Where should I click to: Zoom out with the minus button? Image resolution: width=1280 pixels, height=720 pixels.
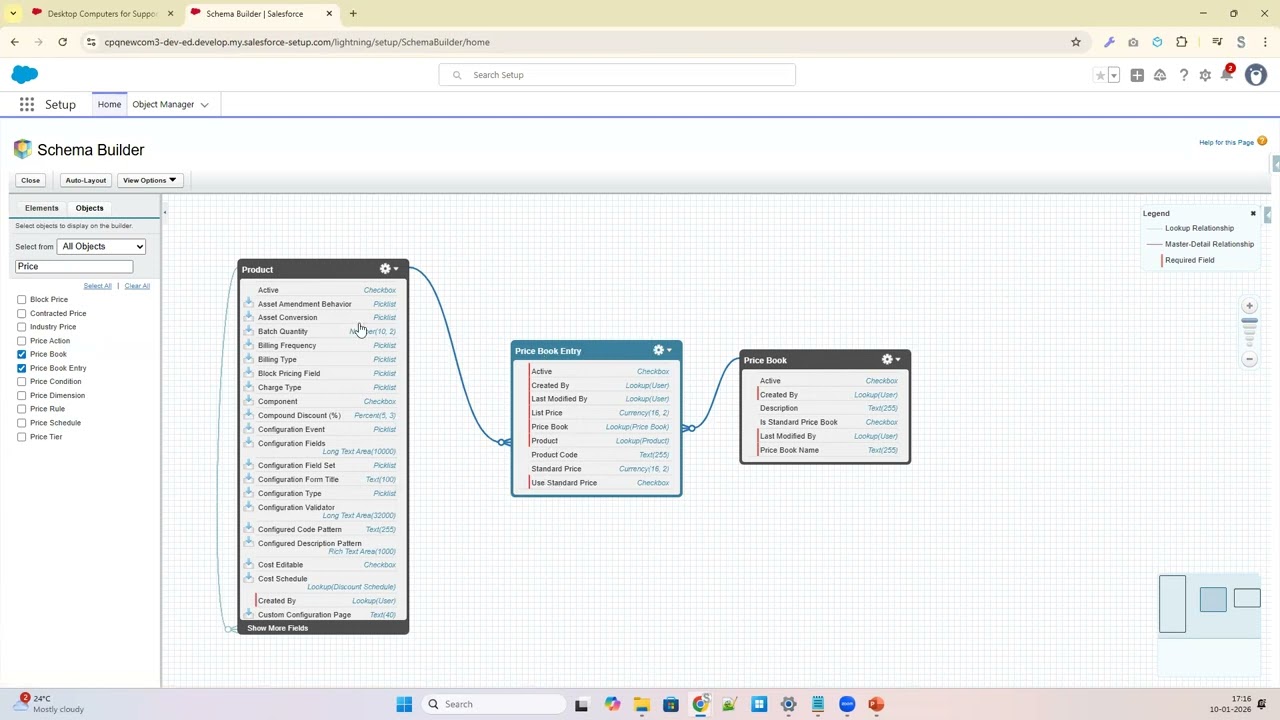click(1249, 359)
